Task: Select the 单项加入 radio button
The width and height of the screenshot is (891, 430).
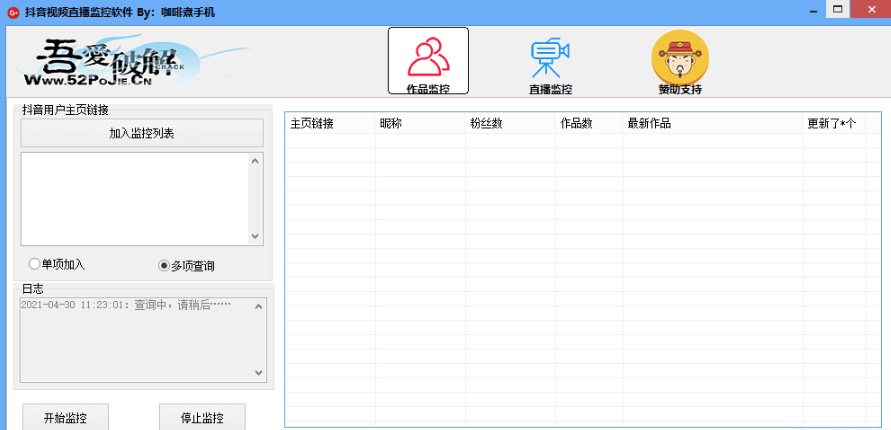Action: 57,264
